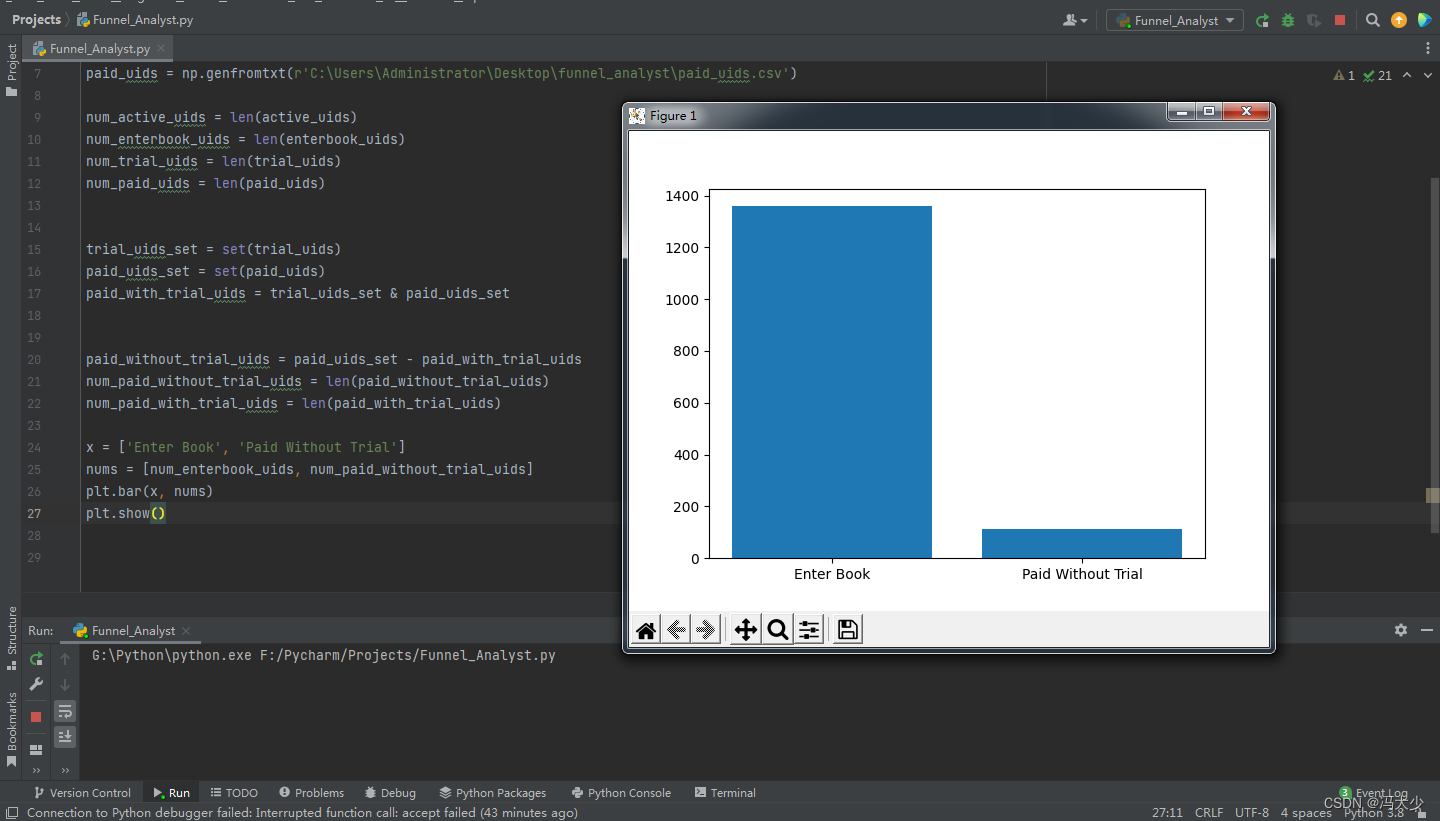Toggle soft-wrap in Run console
This screenshot has height=821, width=1440.
65,711
